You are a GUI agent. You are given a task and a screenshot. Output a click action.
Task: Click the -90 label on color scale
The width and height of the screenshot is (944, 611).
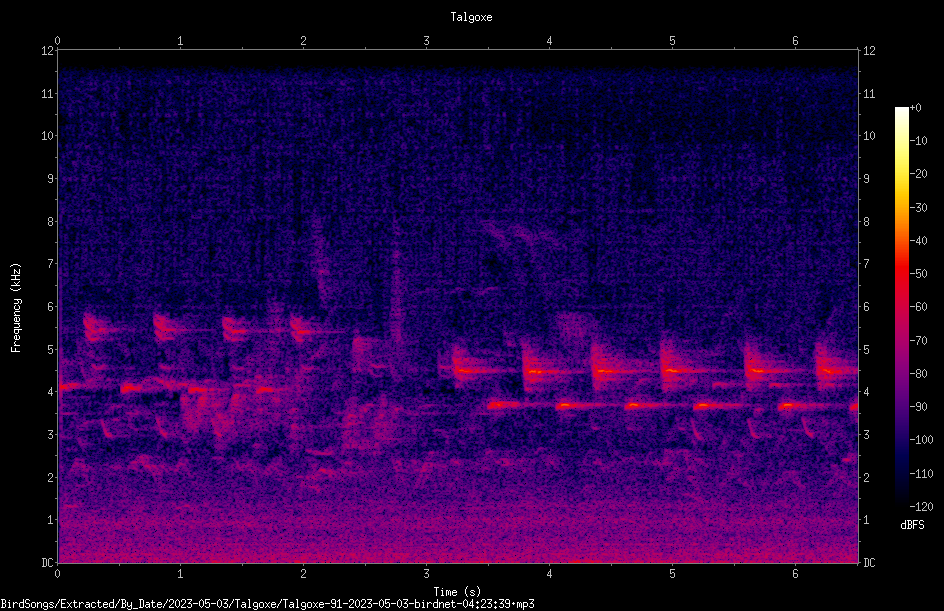coord(918,407)
